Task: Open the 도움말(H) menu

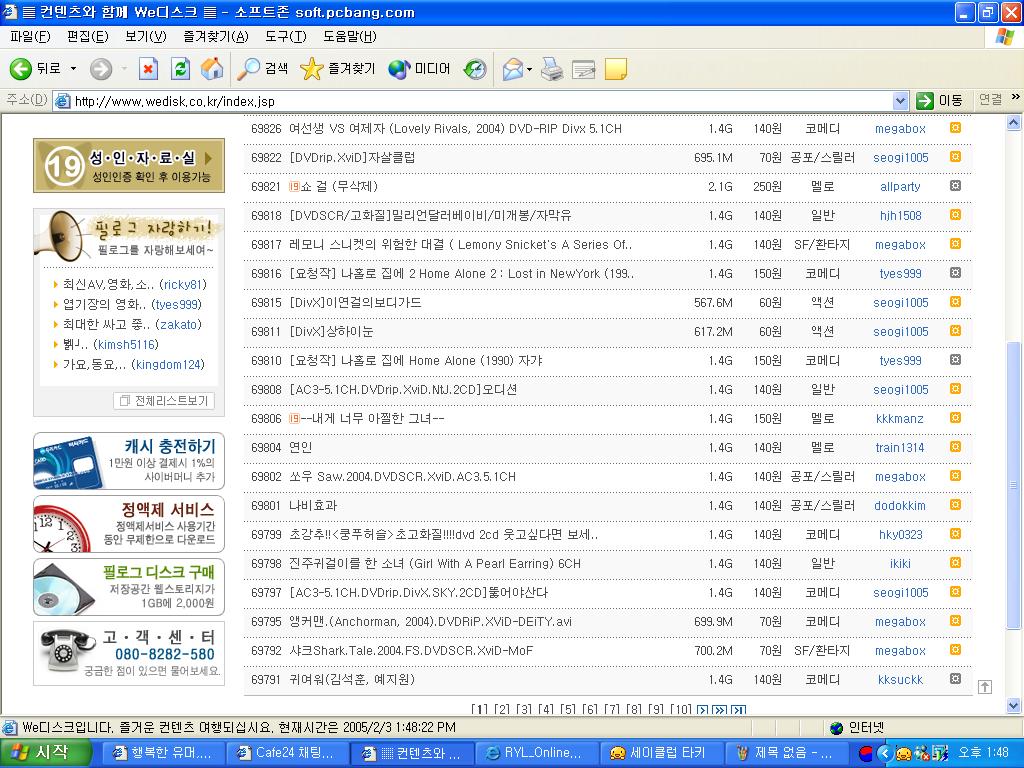Action: 349,37
